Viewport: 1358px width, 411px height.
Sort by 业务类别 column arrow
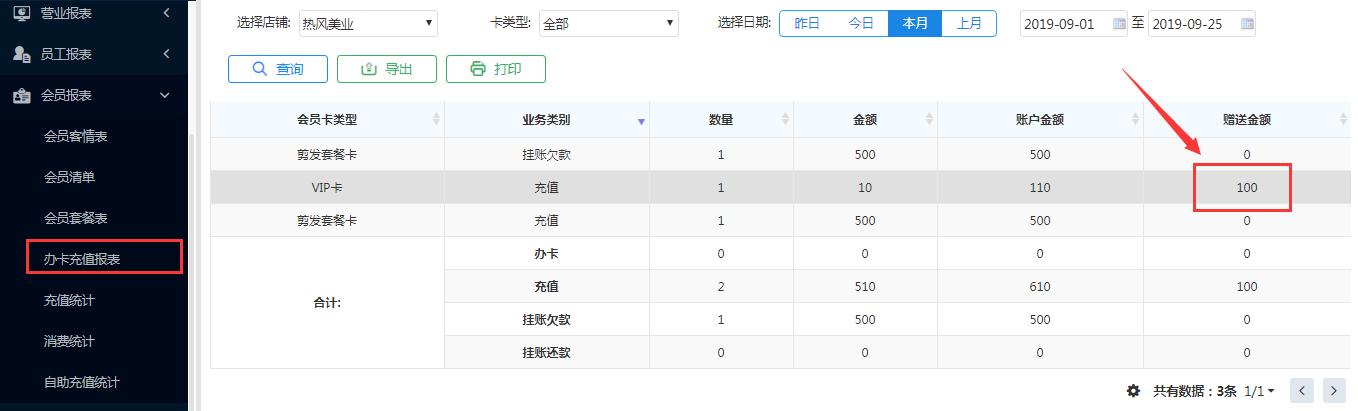click(641, 121)
